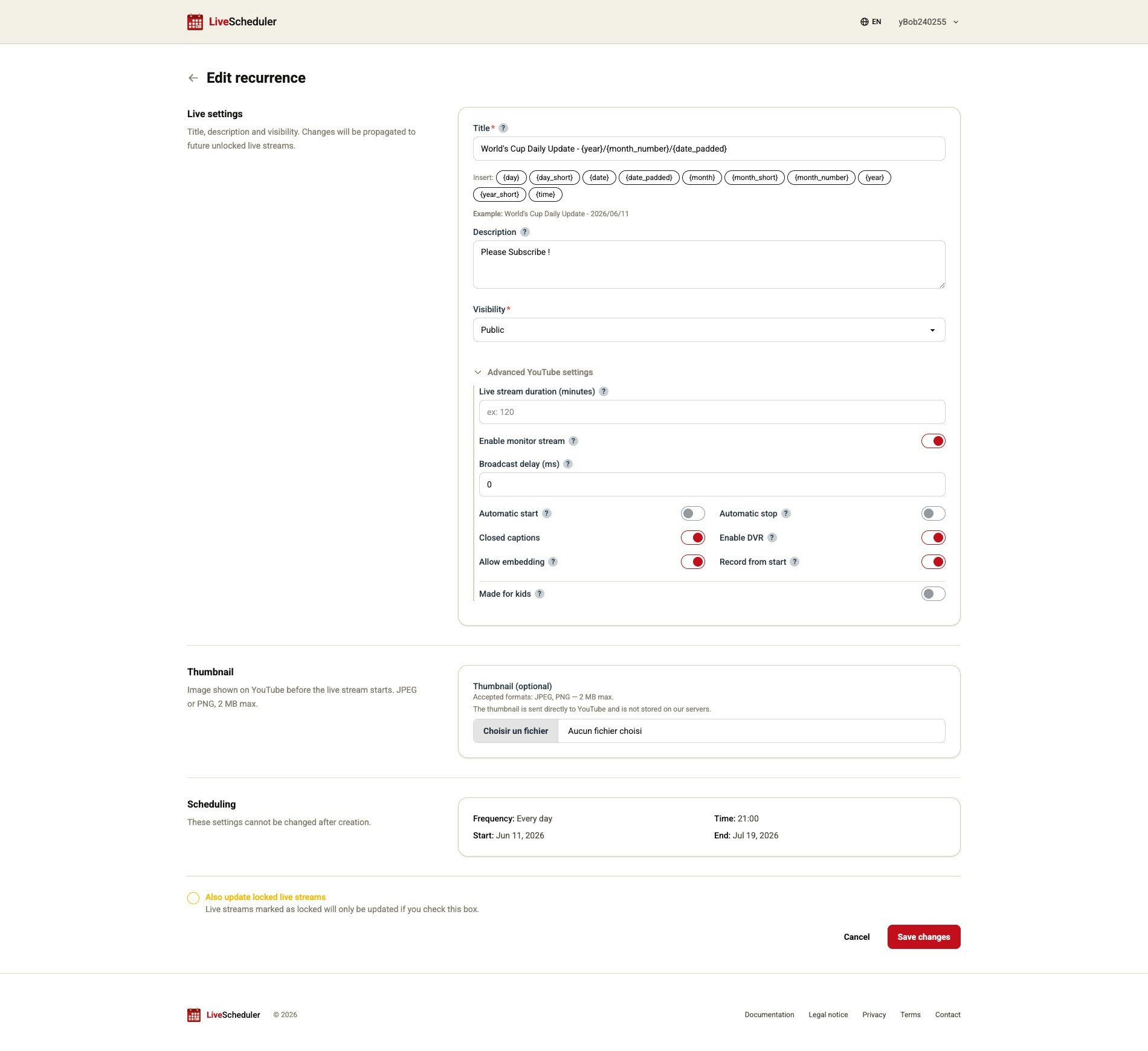1148x1051 pixels.
Task: Click Save changes button
Action: click(924, 937)
